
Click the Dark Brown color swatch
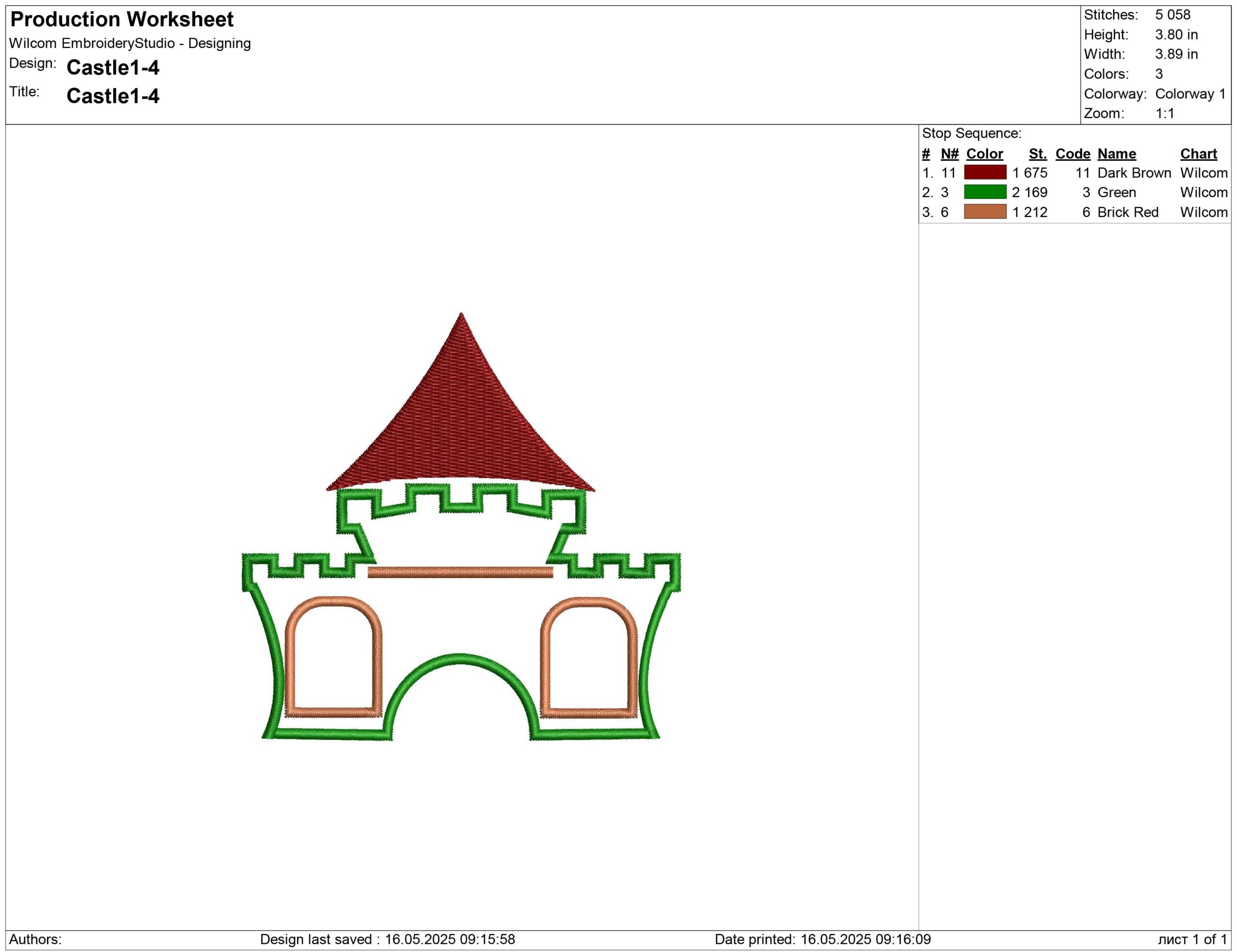tap(985, 172)
